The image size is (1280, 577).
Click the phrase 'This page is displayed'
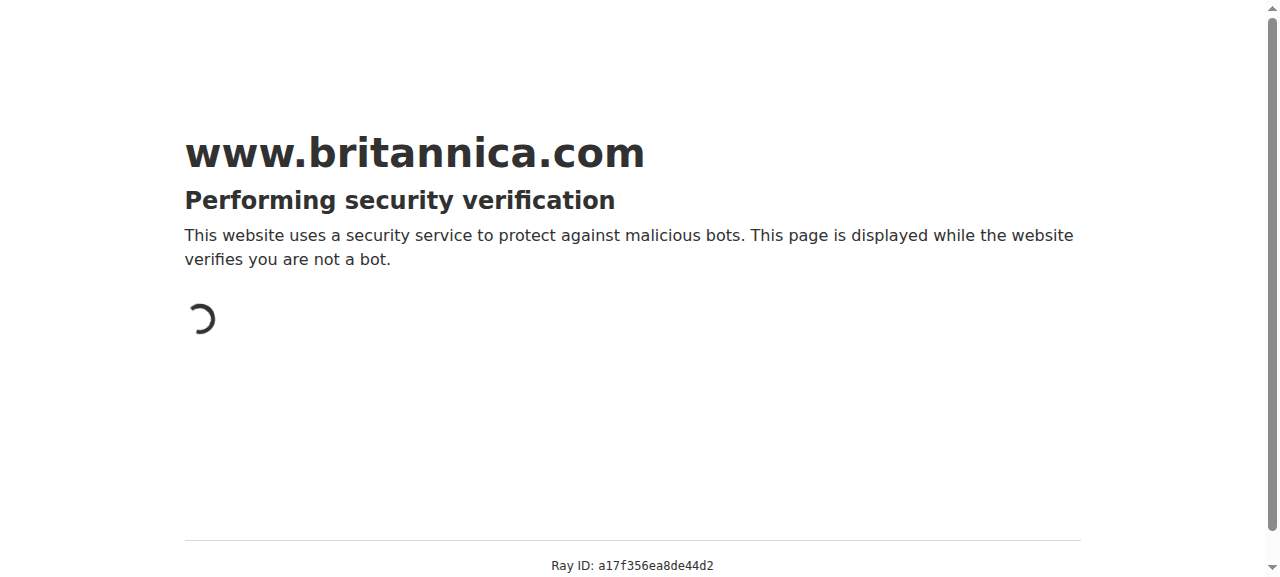[839, 236]
